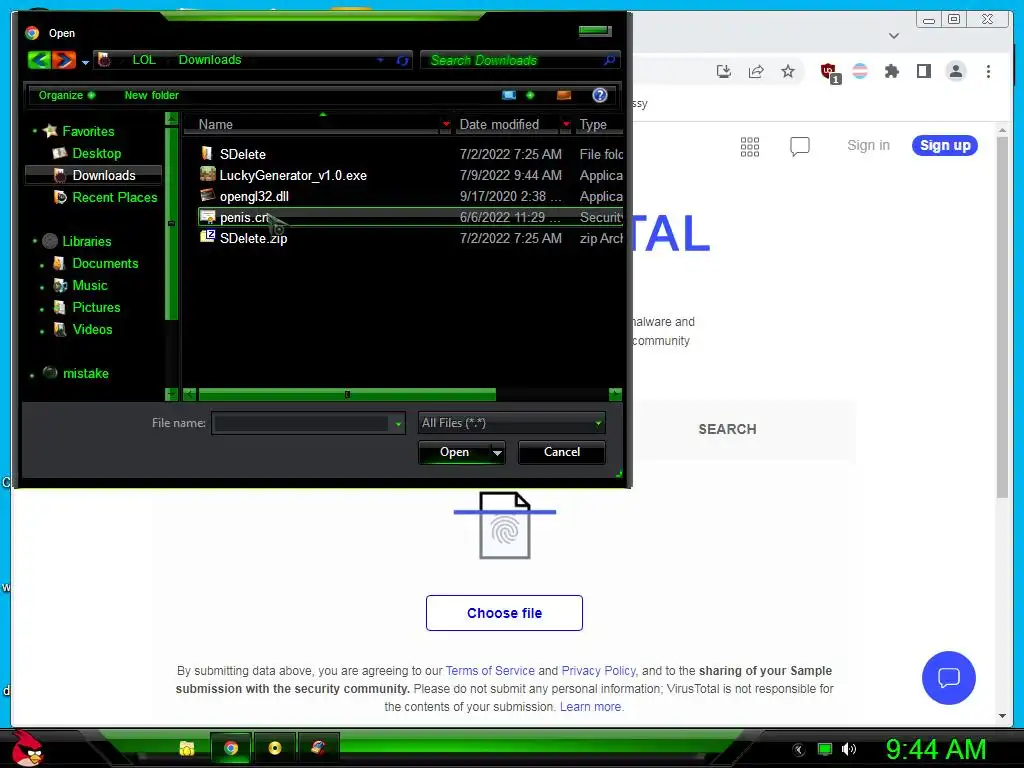Open Terms of Service link
The width and height of the screenshot is (1024, 768).
[x=490, y=671]
